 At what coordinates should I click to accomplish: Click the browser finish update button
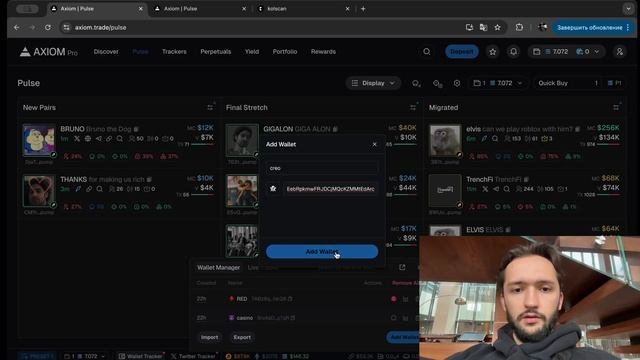point(593,27)
